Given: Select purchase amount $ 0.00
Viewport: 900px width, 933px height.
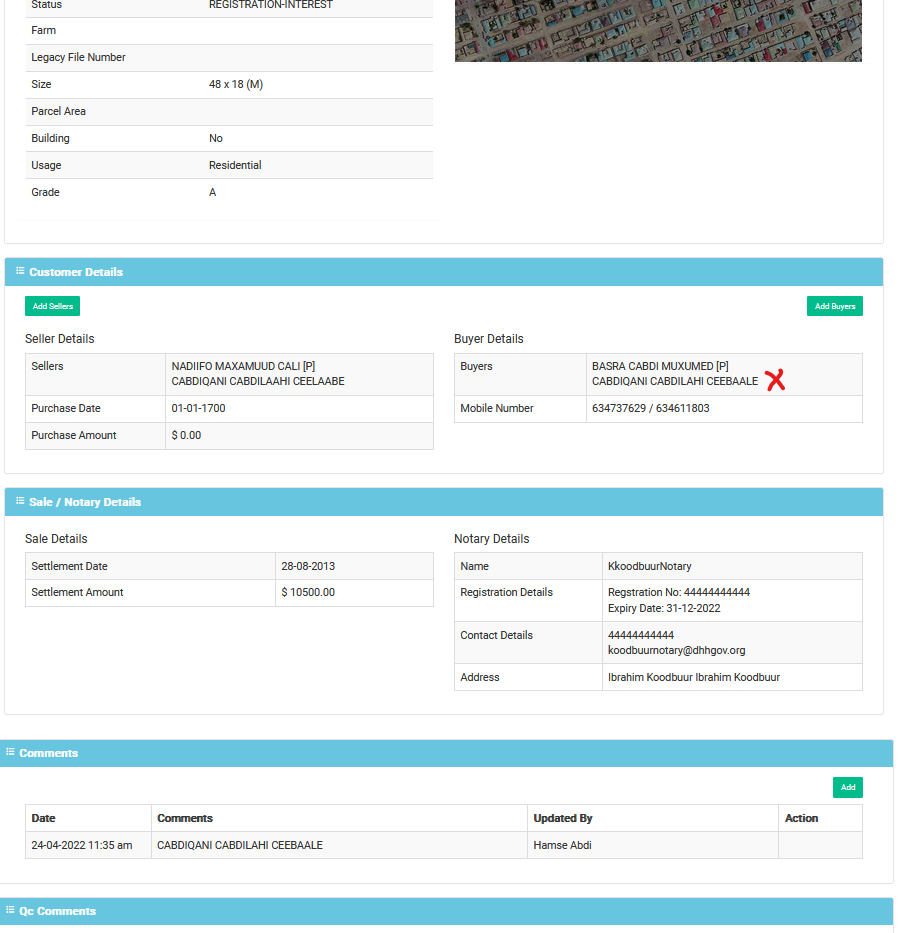Looking at the screenshot, I should coord(186,435).
